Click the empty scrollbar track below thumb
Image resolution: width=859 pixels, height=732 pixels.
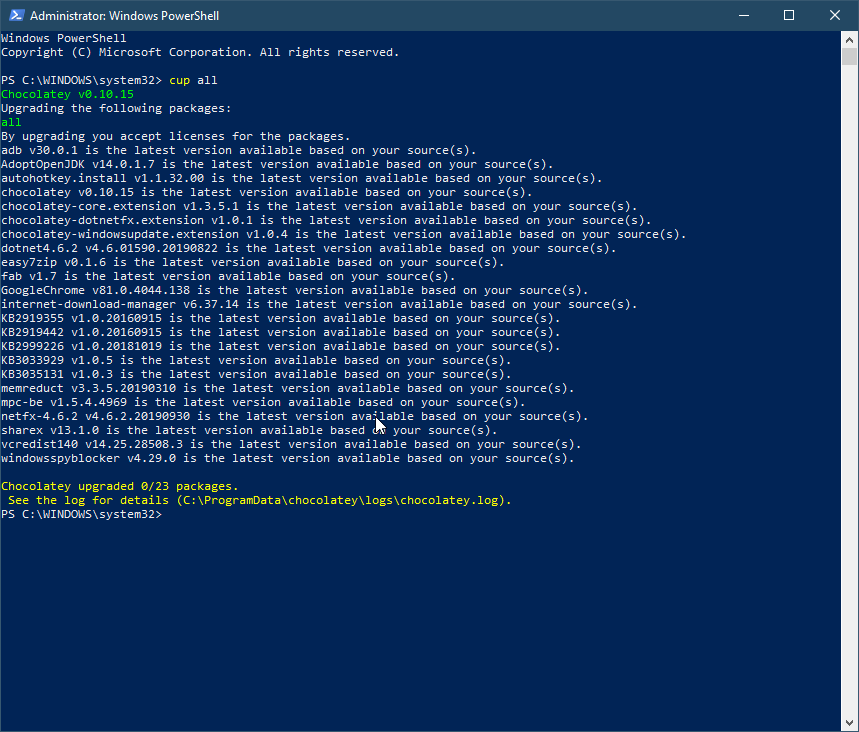tap(849, 389)
